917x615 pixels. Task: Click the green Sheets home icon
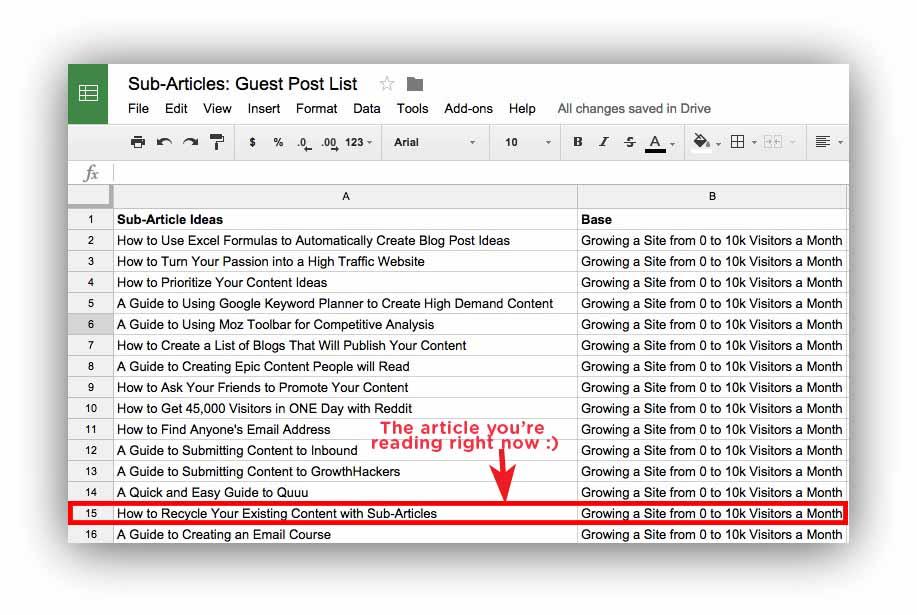pos(88,94)
